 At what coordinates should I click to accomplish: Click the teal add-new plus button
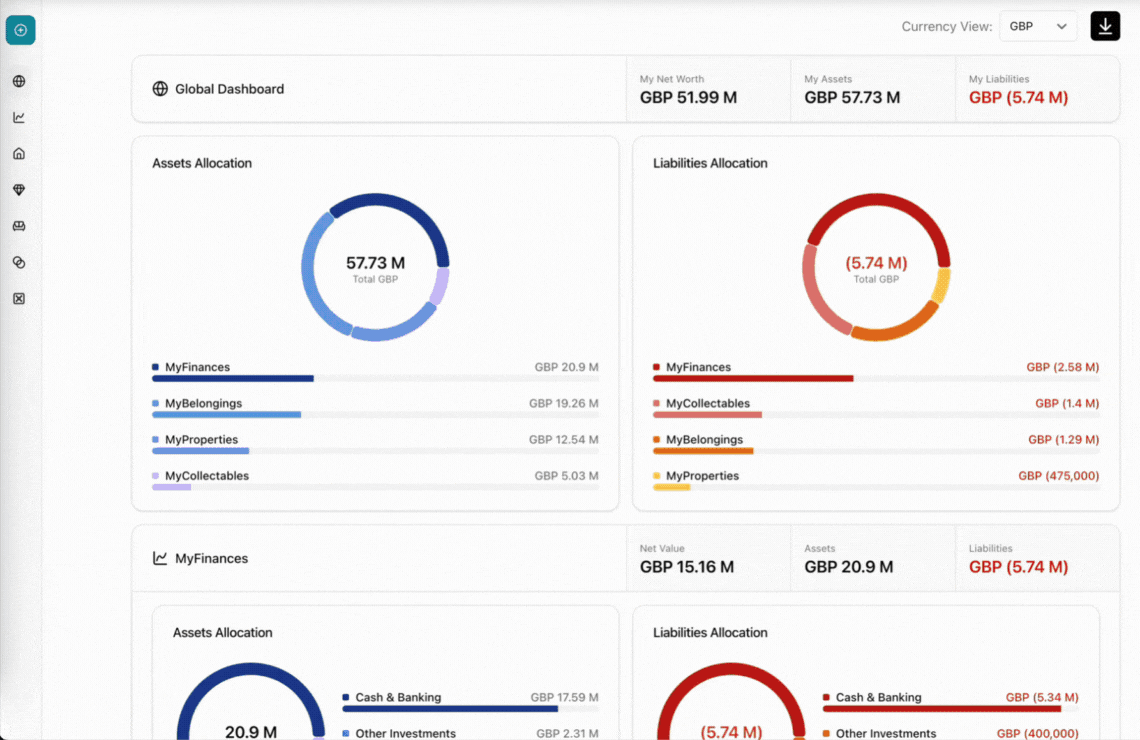coord(20,30)
